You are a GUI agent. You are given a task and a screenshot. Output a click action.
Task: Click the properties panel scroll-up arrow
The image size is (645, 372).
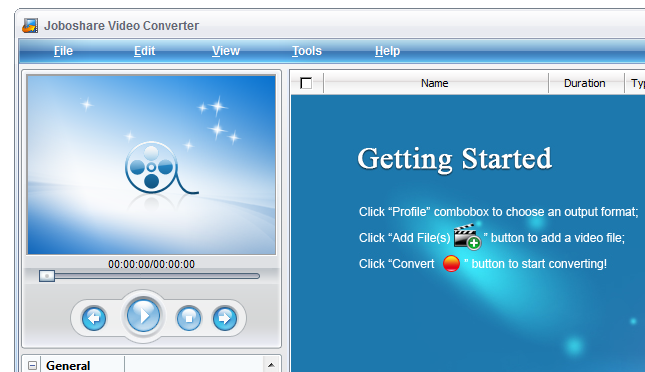click(271, 365)
